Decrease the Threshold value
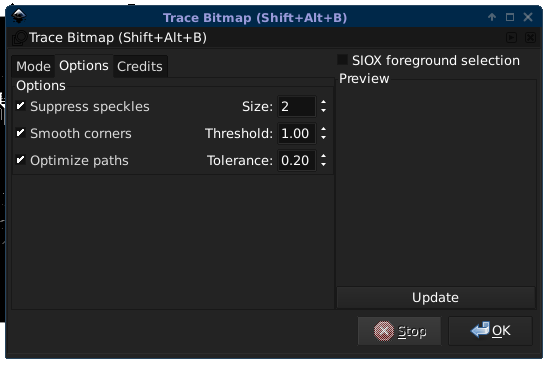 click(x=323, y=137)
